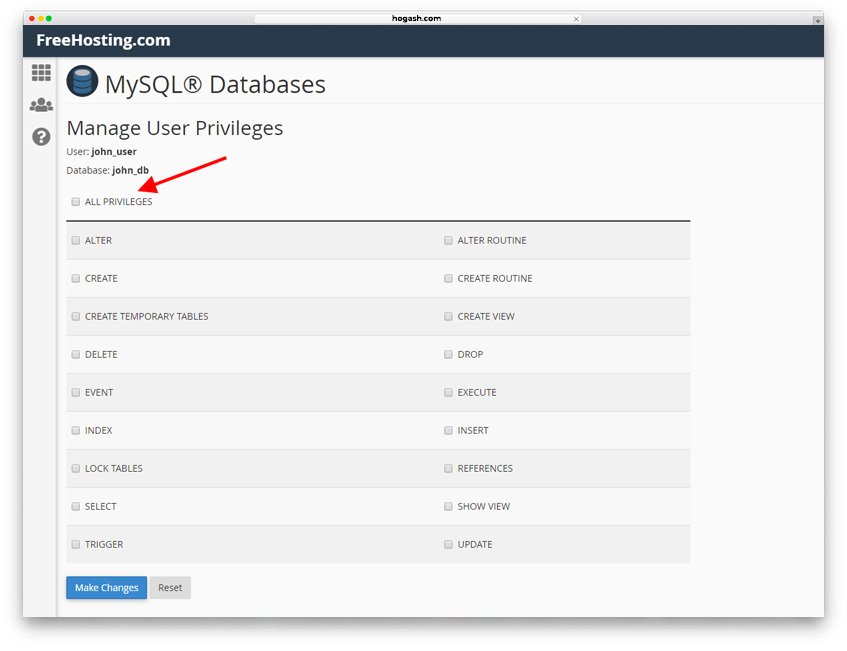Image resolution: width=847 pixels, height=651 pixels.
Task: Toggle CREATE TEMPORARY TABLES checkbox
Action: pos(76,316)
